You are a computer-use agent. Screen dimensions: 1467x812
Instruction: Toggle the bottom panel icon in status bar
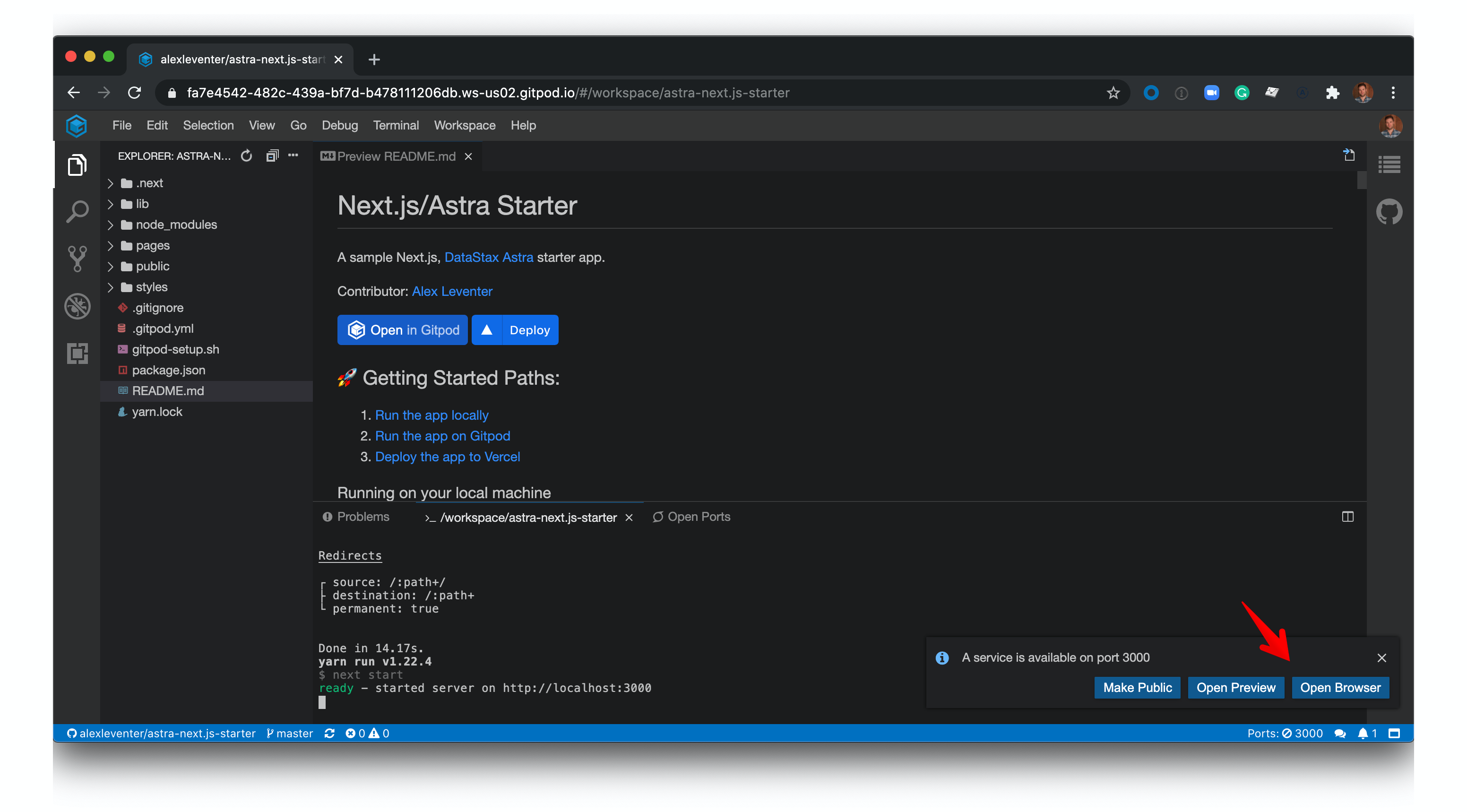(1394, 734)
